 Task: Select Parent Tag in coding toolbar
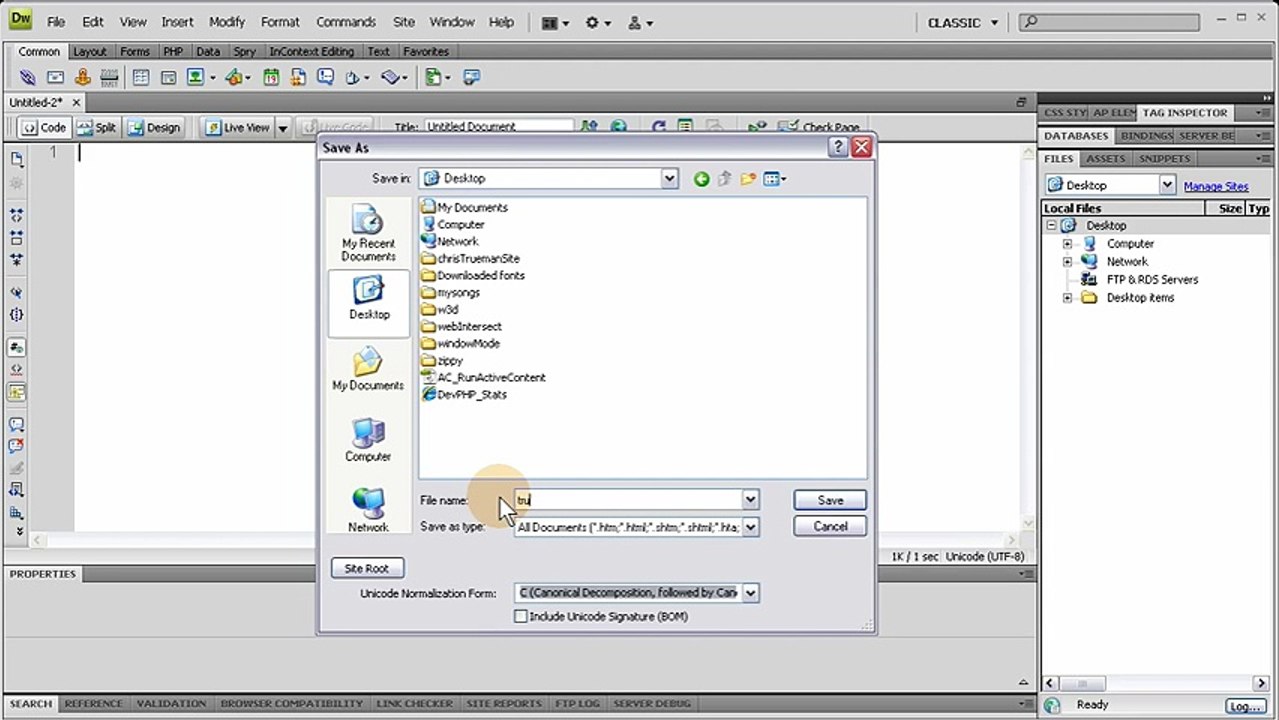click(17, 292)
